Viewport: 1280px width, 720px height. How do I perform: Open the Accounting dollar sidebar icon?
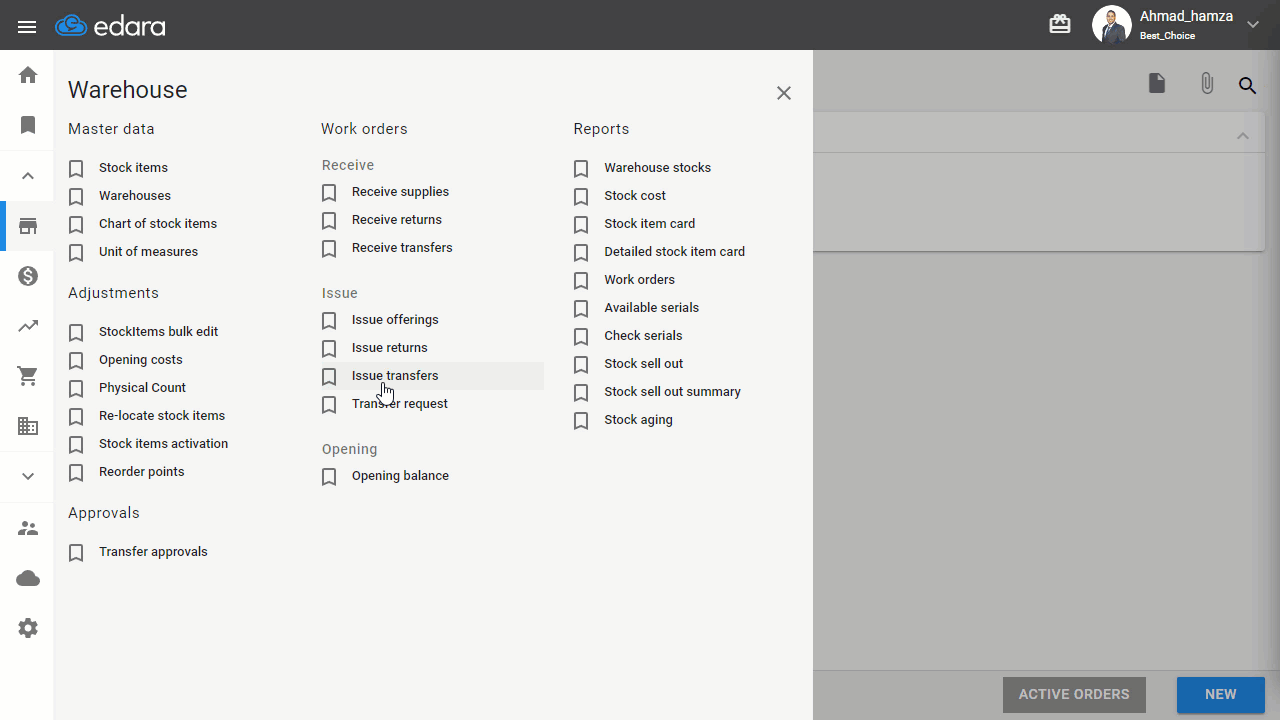click(28, 276)
